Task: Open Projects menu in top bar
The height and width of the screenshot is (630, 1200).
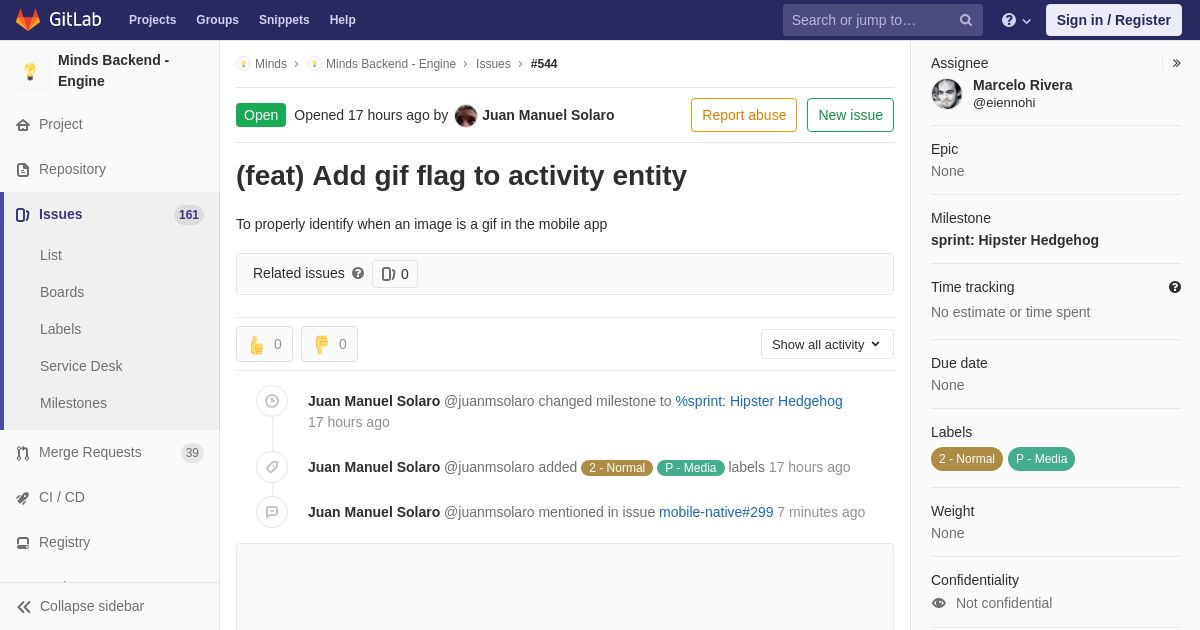Action: click(x=152, y=20)
